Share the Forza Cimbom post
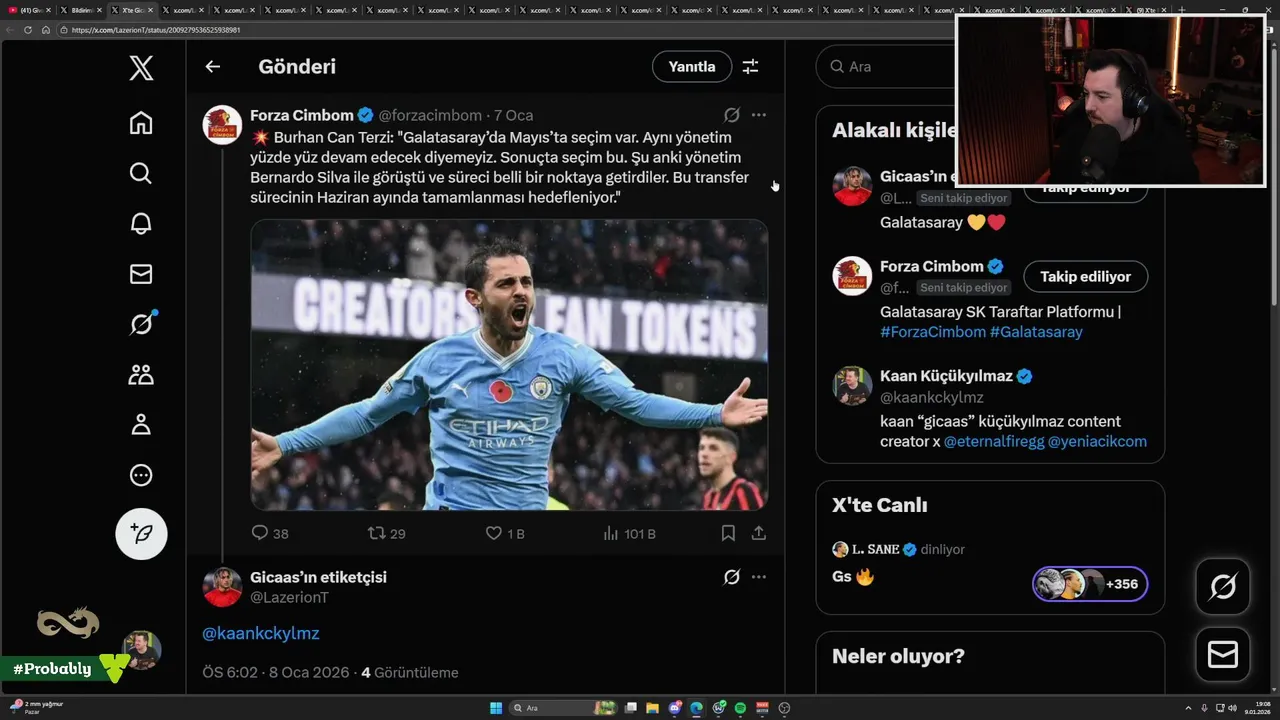 pyautogui.click(x=759, y=533)
